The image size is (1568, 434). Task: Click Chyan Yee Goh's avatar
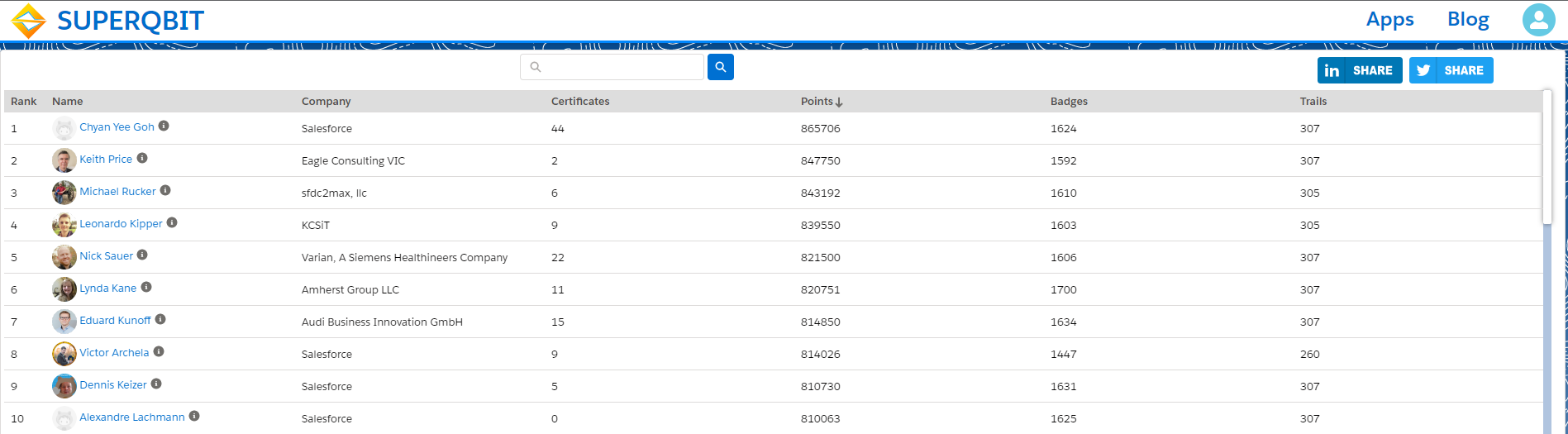(64, 128)
